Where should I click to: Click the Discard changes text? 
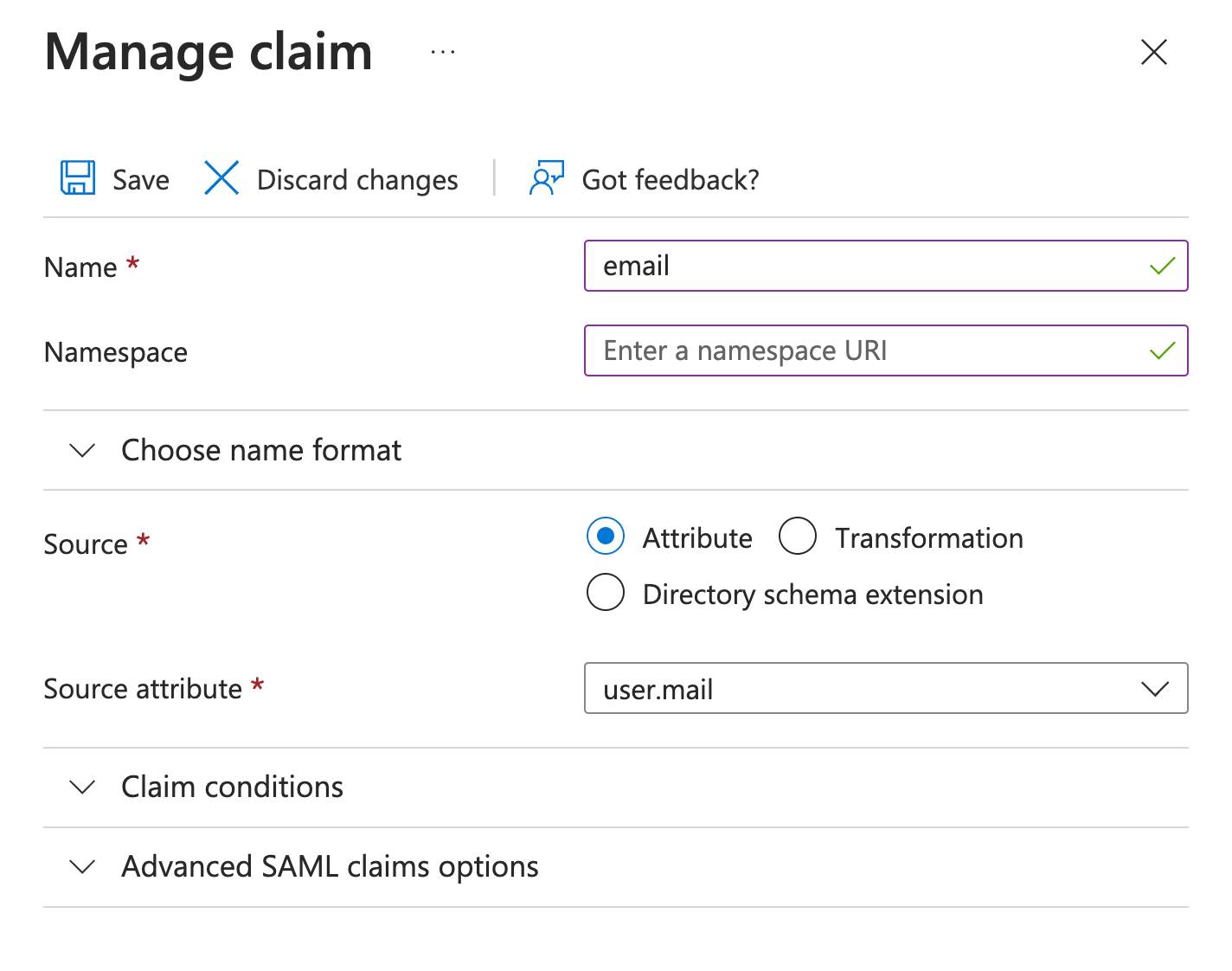coord(357,180)
